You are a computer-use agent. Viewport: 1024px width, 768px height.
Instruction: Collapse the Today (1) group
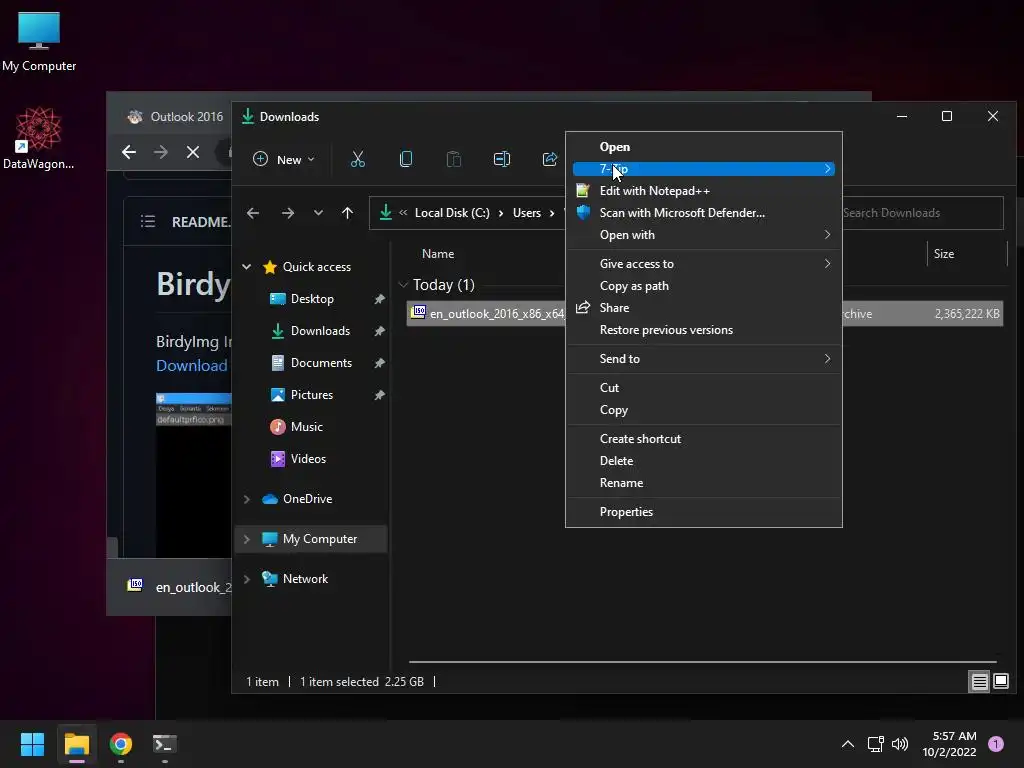403,285
